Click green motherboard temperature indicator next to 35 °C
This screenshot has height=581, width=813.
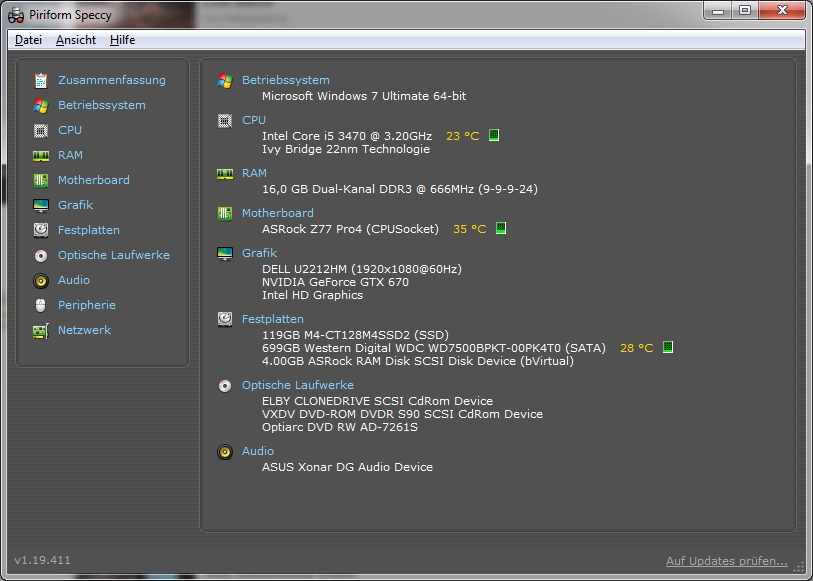pos(500,228)
